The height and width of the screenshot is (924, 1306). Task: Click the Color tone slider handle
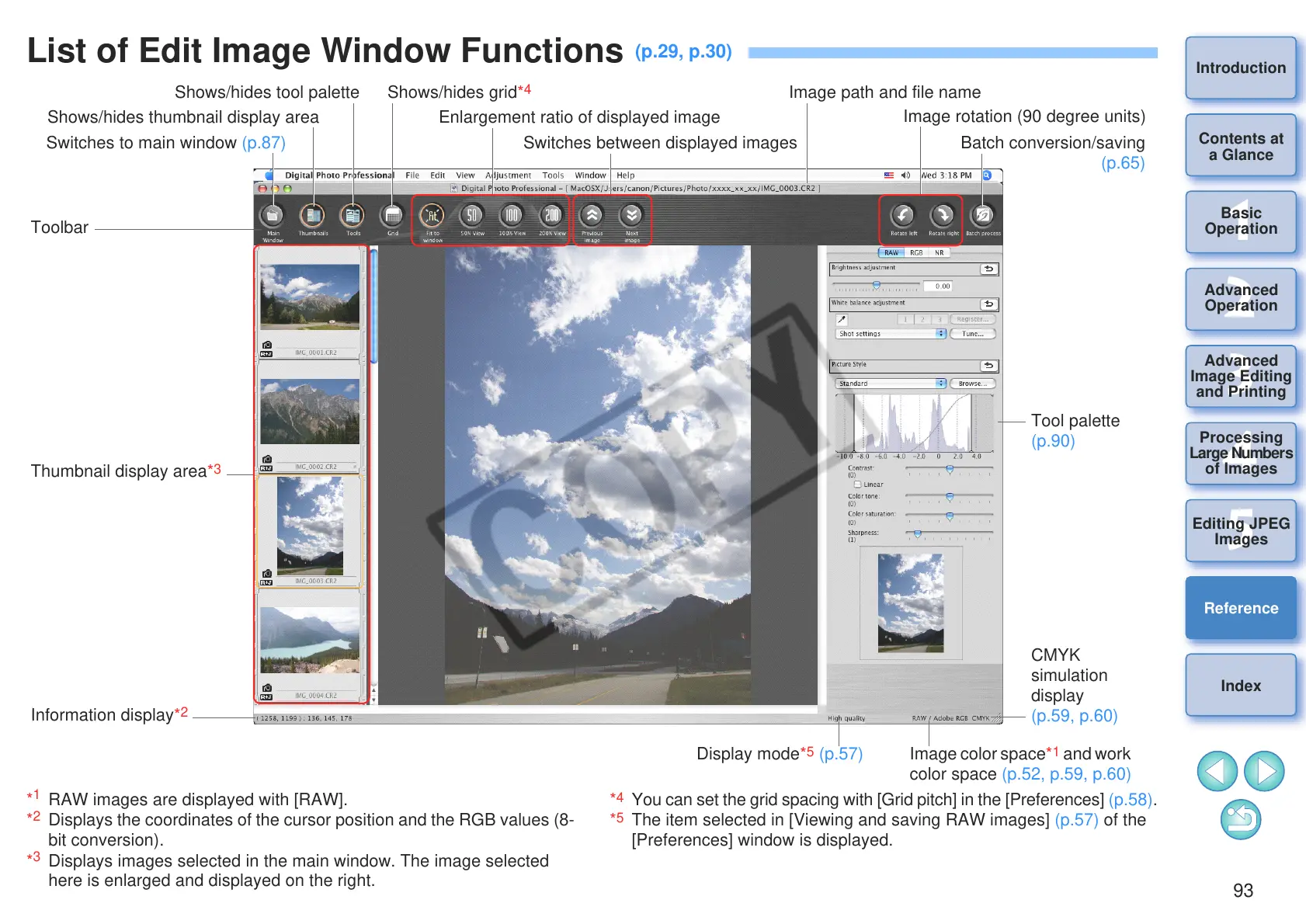pyautogui.click(x=950, y=498)
